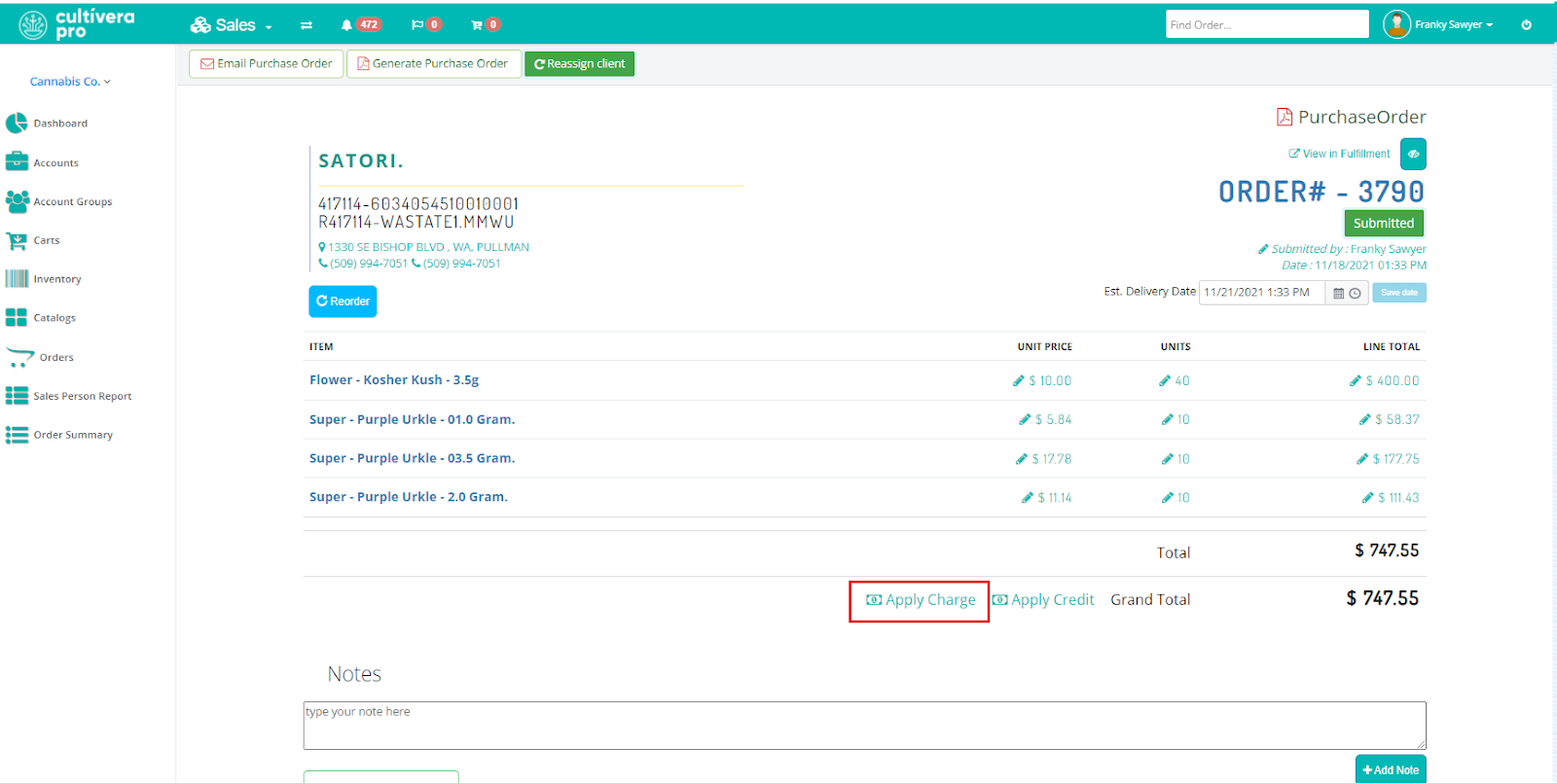The height and width of the screenshot is (784, 1557).
Task: Edit line total $111.43 pencil
Action: 1367,498
